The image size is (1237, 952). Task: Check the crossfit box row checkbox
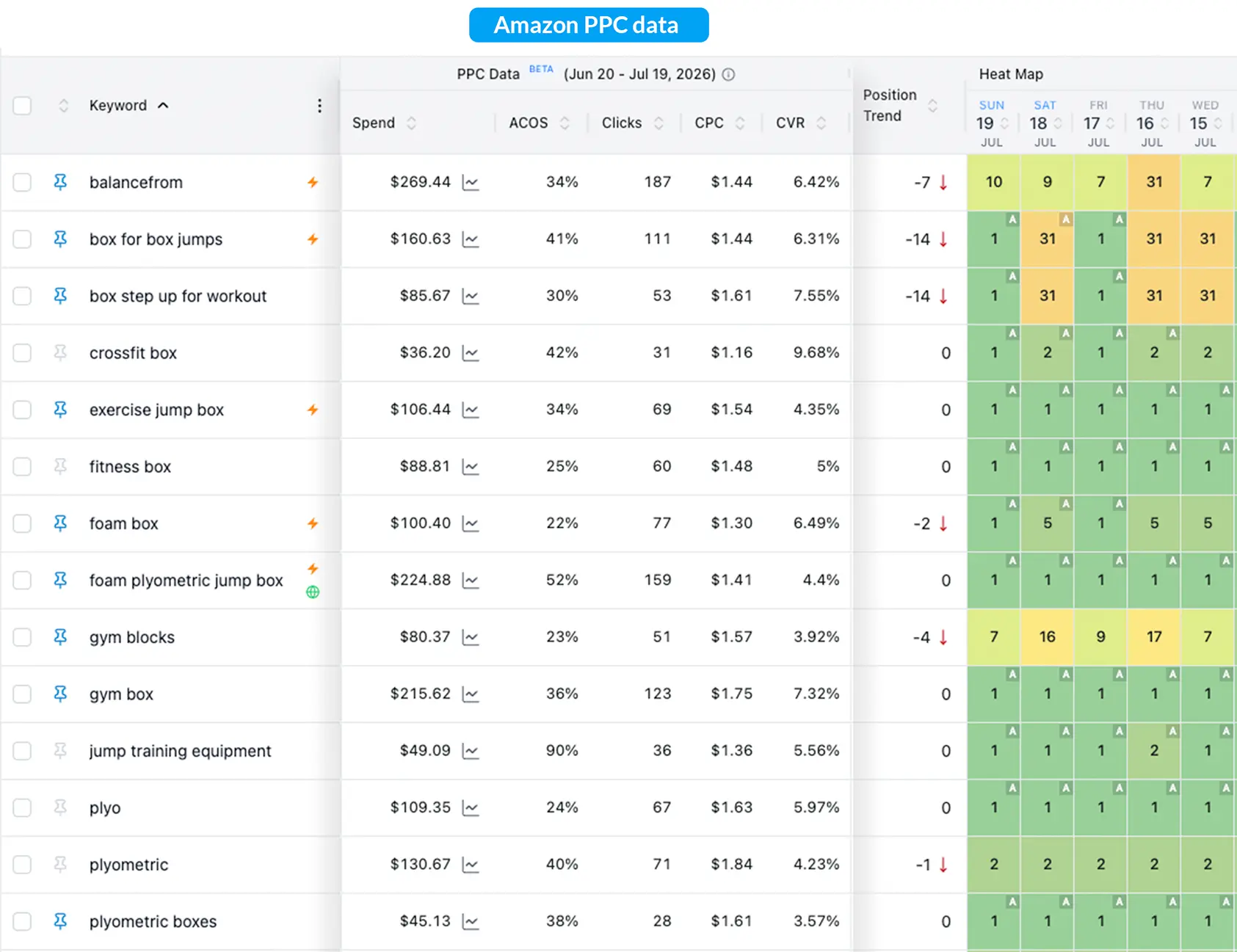[22, 353]
